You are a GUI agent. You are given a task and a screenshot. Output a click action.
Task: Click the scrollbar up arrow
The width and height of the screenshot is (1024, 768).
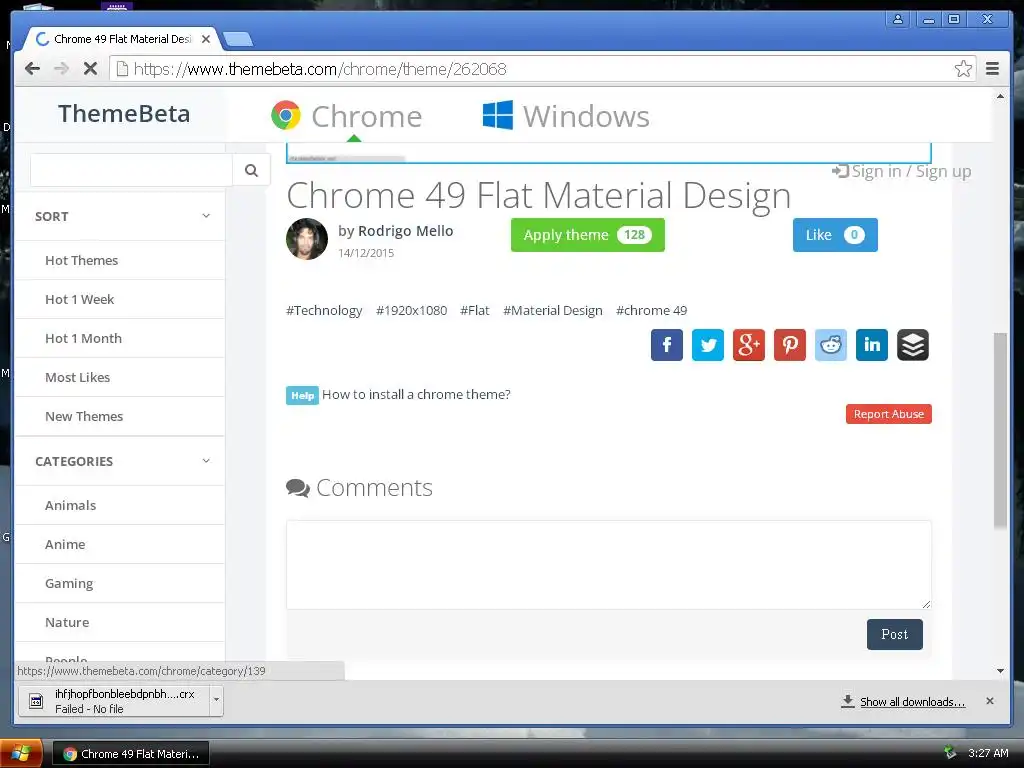point(1000,96)
